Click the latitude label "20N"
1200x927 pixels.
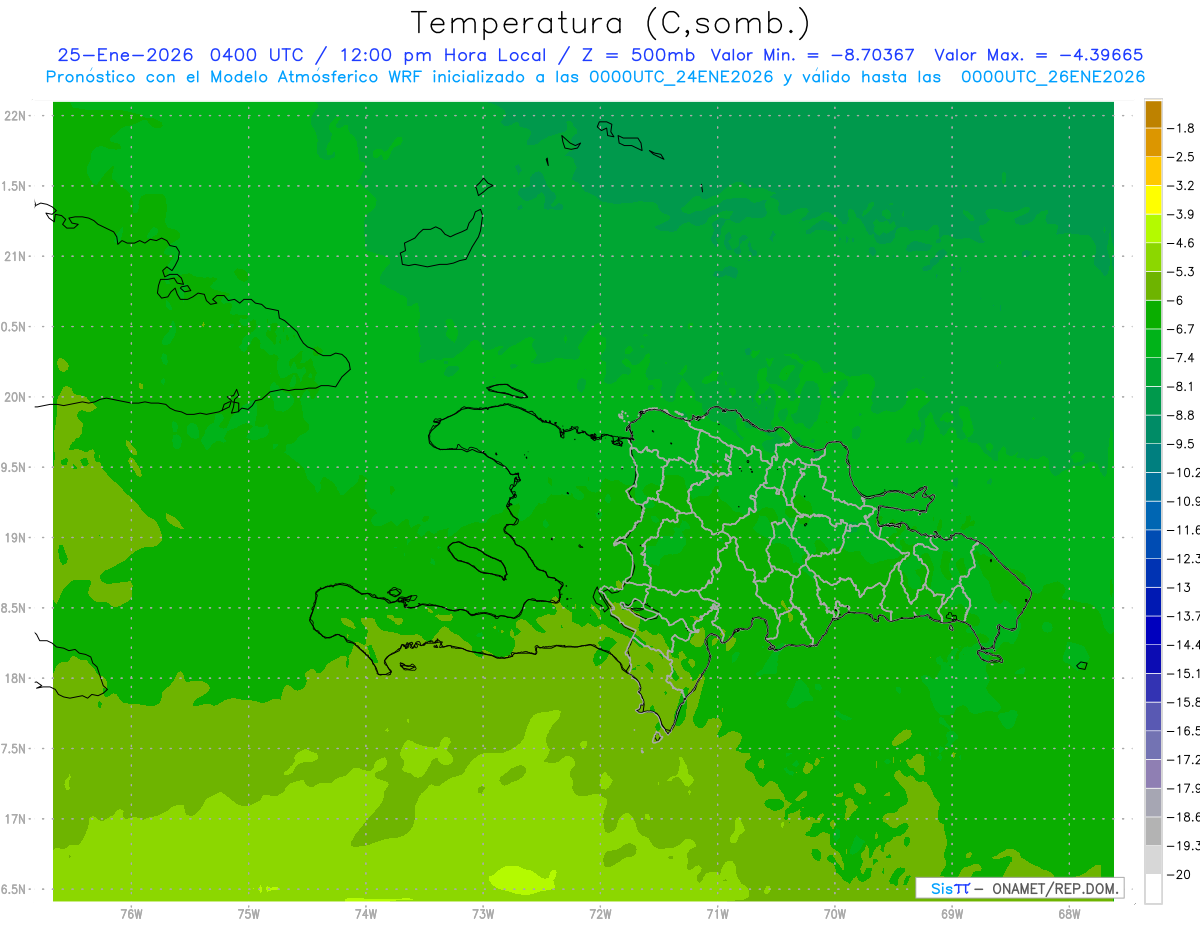click(15, 397)
